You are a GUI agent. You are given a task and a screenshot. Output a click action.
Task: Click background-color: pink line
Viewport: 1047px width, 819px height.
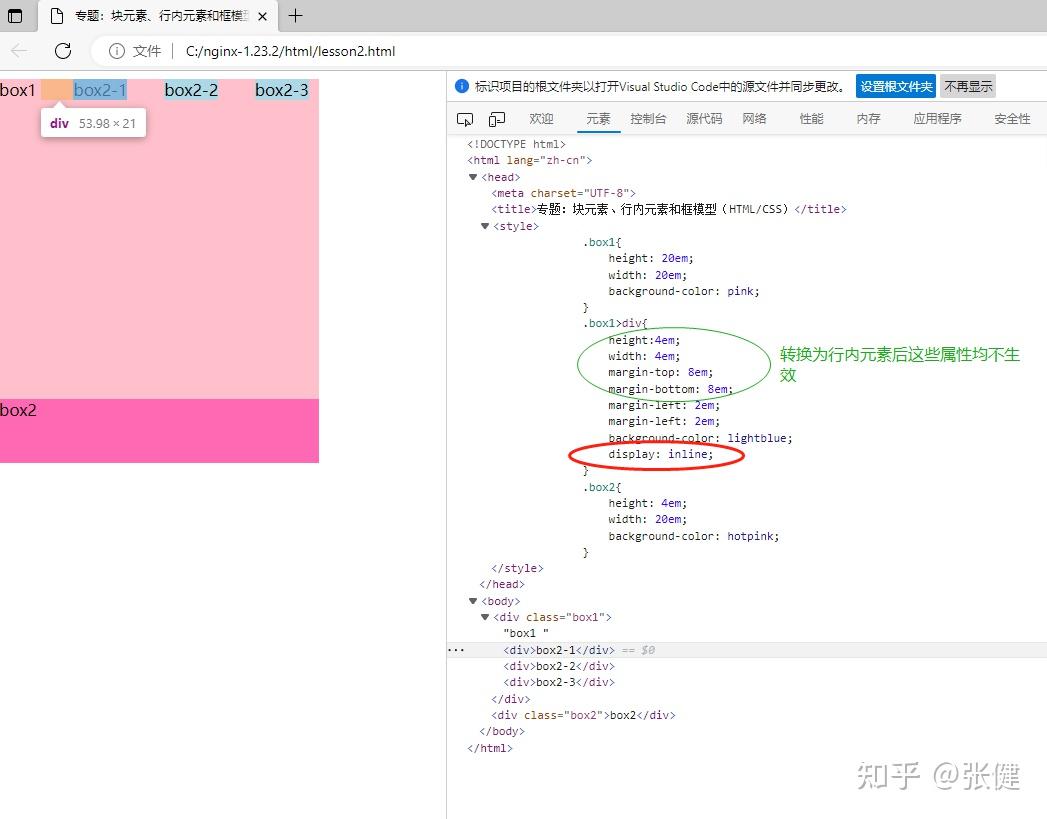click(x=684, y=291)
